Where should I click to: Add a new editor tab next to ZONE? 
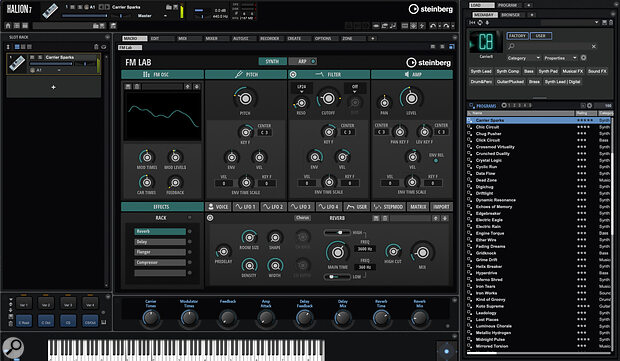(x=372, y=38)
